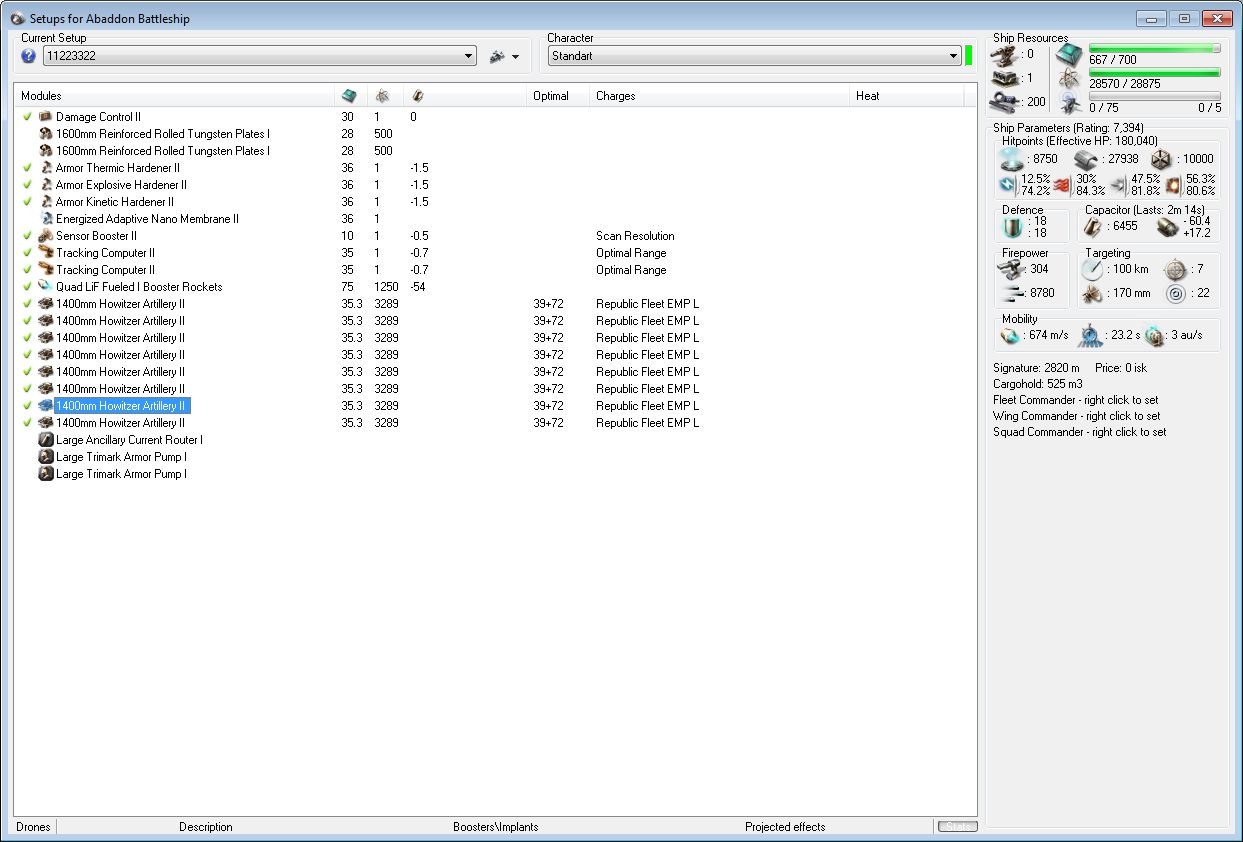Viewport: 1243px width, 842px height.
Task: Click the thermal resistance flame icon showing 30%
Action: (x=1062, y=184)
